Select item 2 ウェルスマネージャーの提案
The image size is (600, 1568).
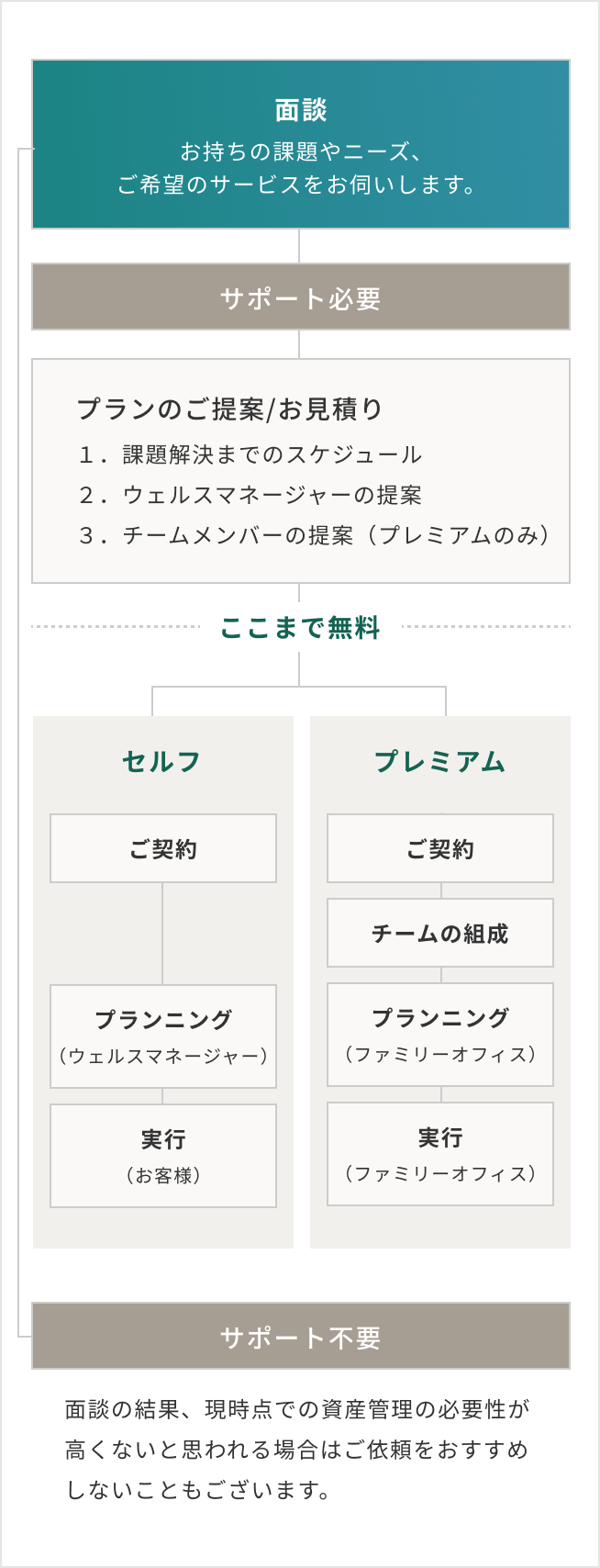pyautogui.click(x=250, y=495)
